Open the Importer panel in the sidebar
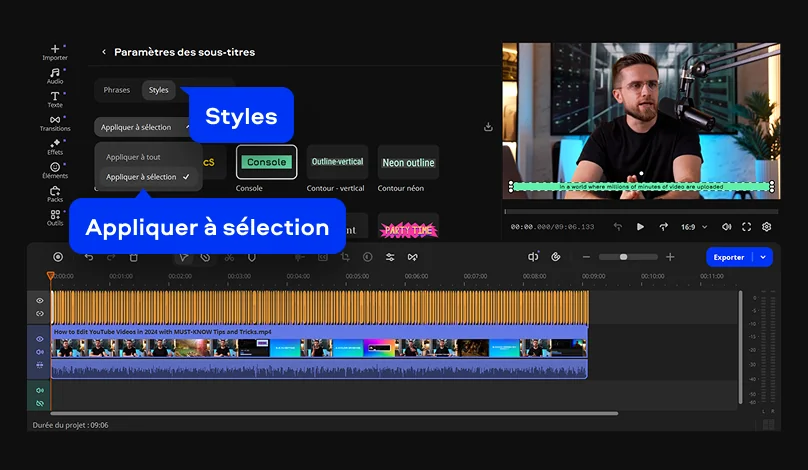The height and width of the screenshot is (470, 808). 55,51
